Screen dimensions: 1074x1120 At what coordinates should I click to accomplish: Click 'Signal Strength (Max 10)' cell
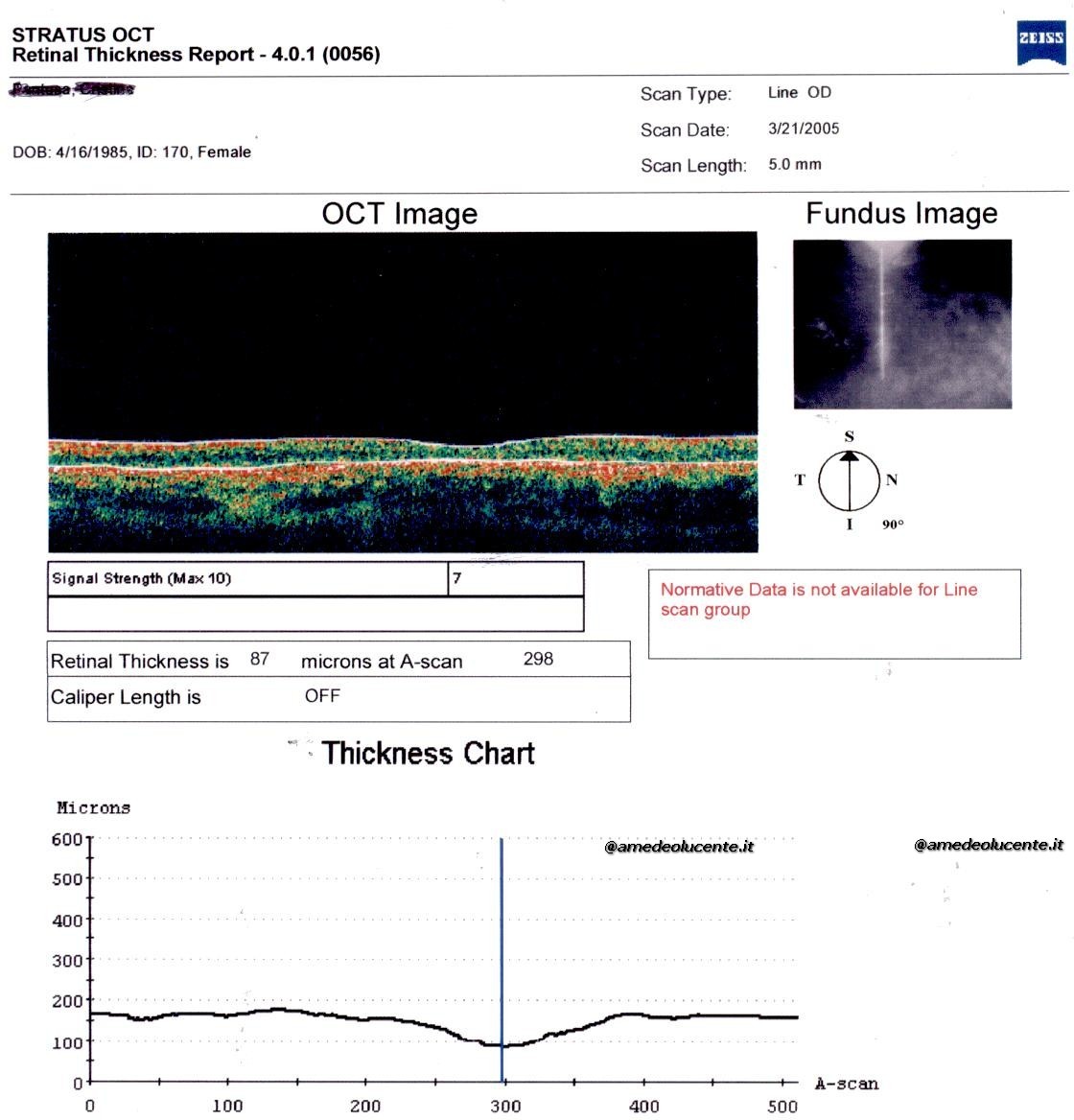pos(247,578)
